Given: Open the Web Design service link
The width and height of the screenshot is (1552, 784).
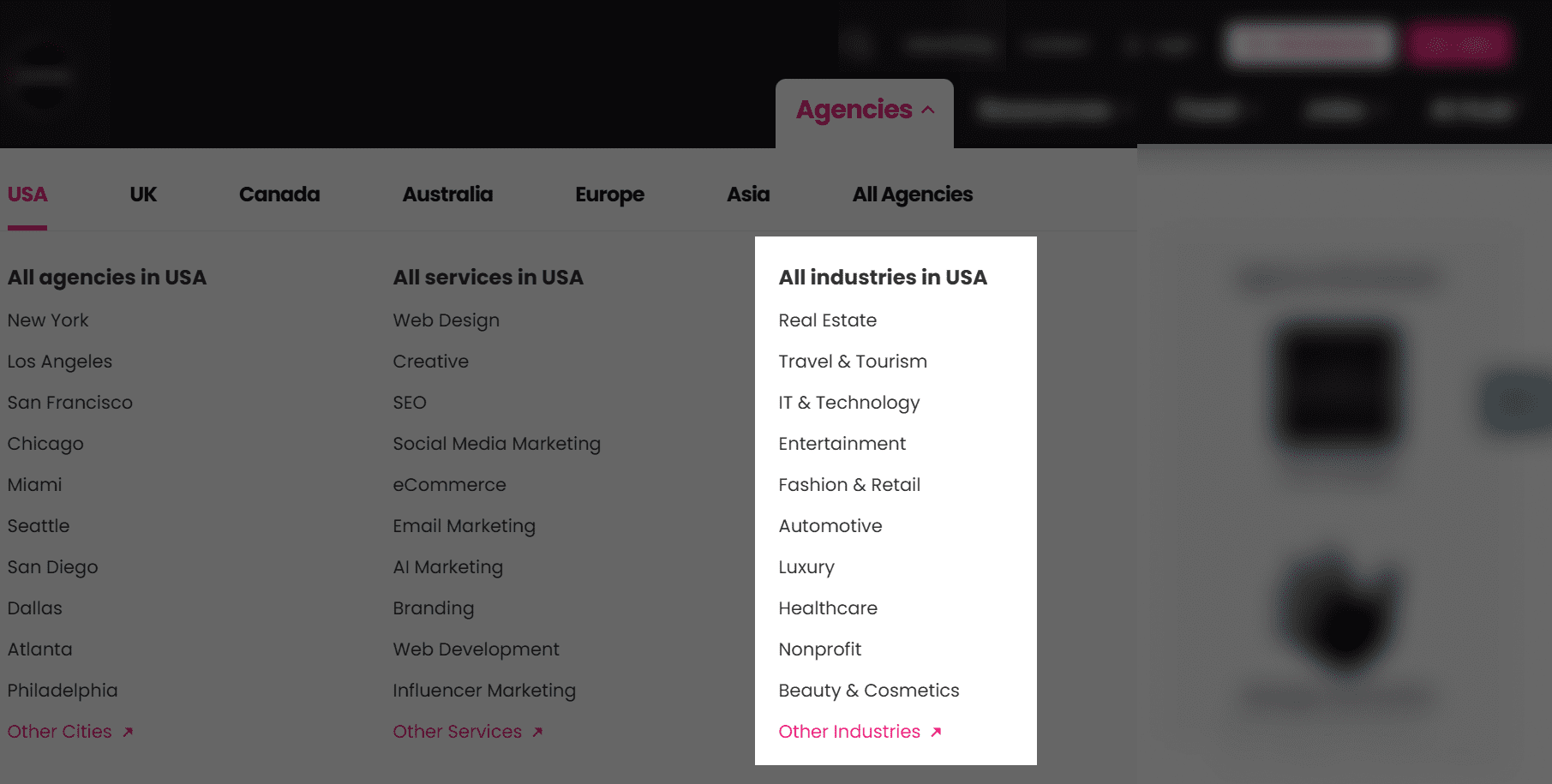Looking at the screenshot, I should click(x=446, y=320).
